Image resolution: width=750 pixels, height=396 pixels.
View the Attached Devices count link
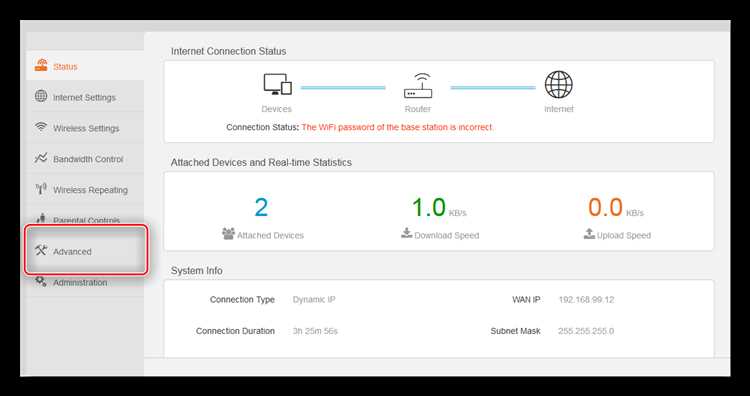pos(263,234)
